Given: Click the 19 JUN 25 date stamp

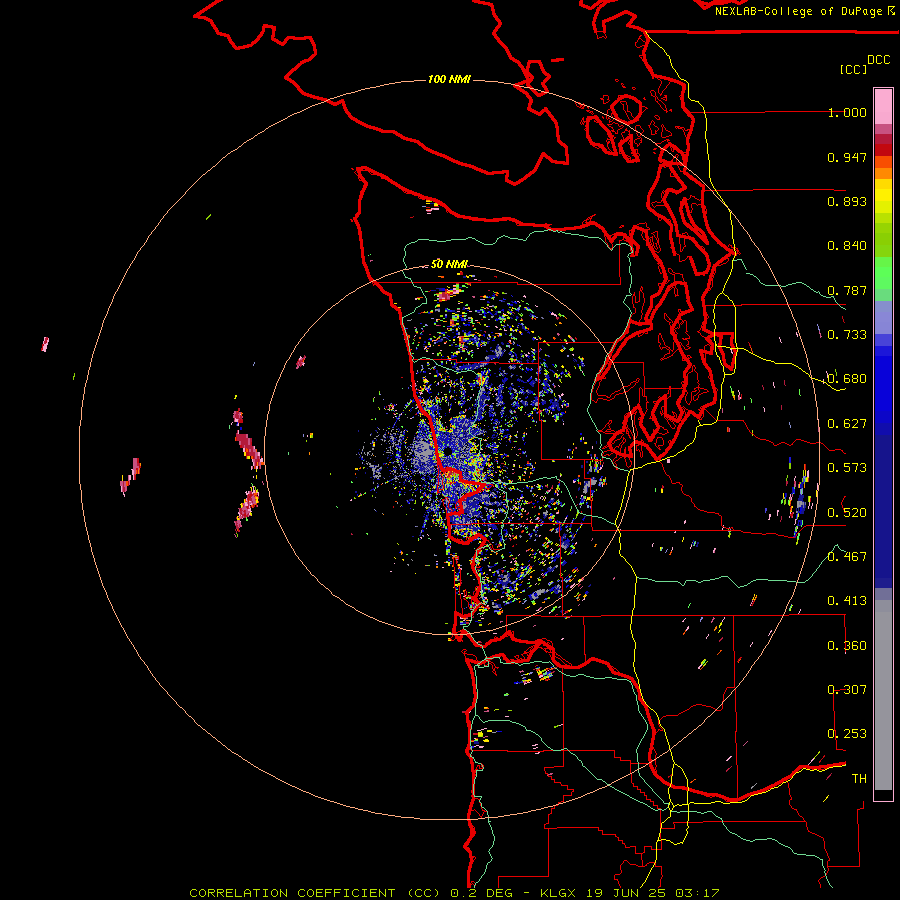Looking at the screenshot, I should coord(626,893).
